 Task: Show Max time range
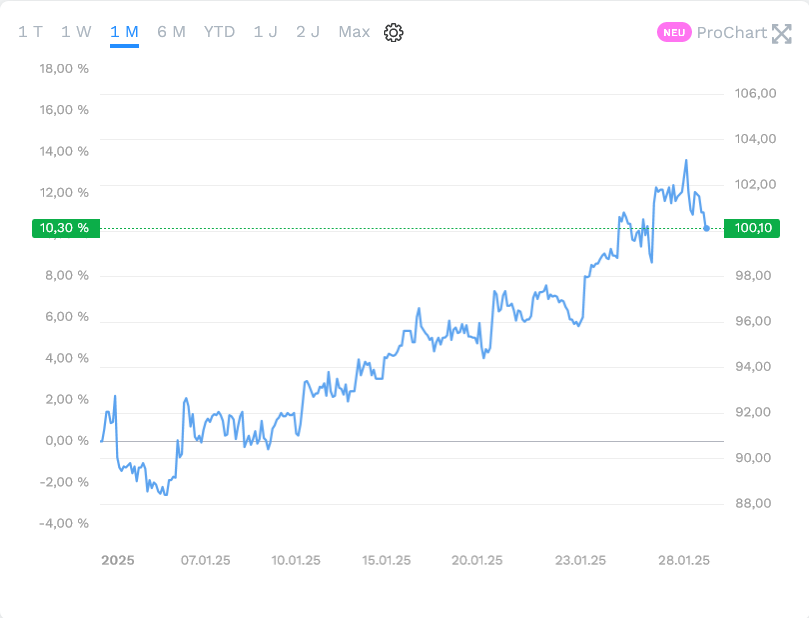point(354,32)
